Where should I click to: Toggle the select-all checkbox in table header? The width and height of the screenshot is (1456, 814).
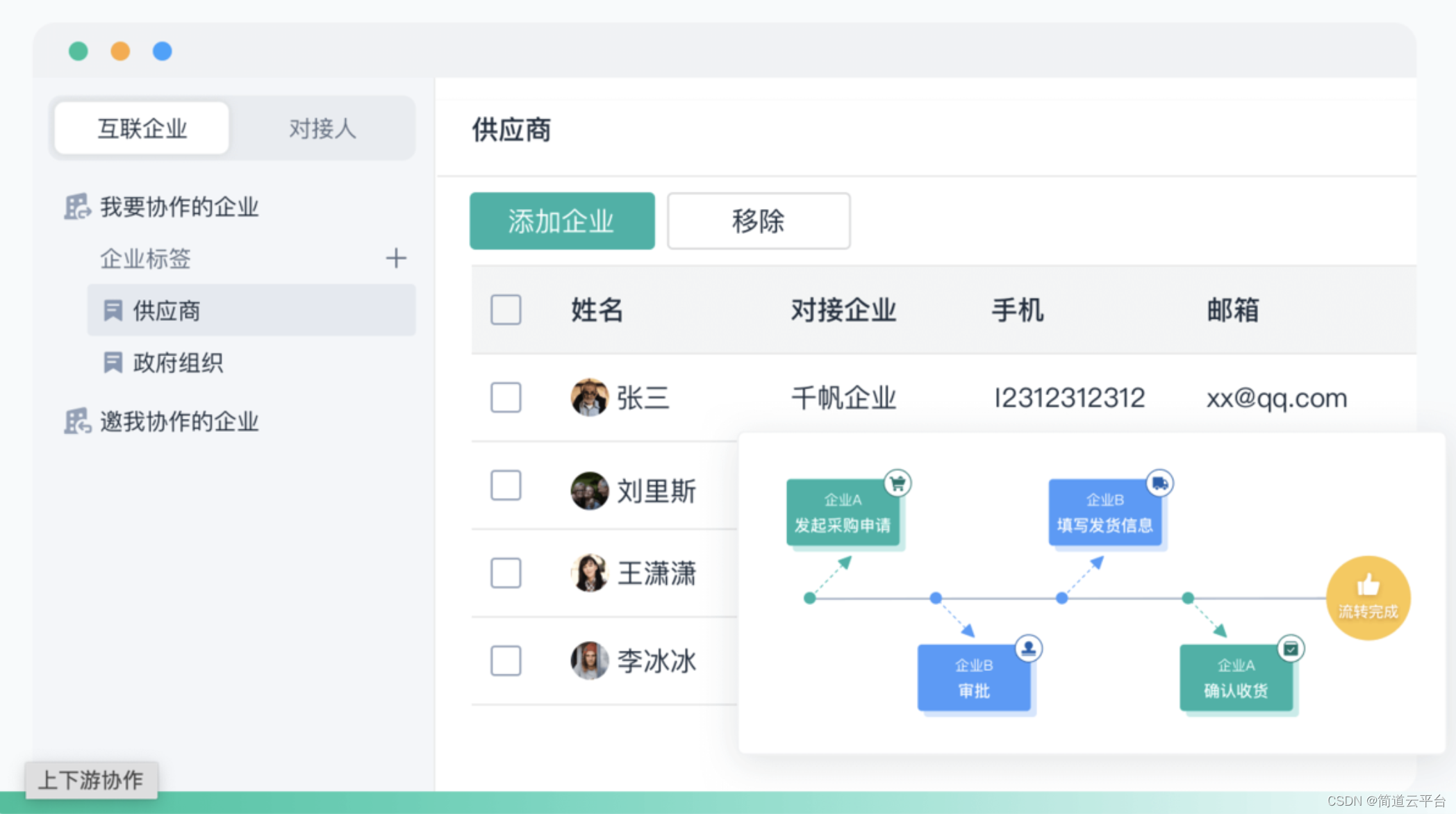coord(506,310)
